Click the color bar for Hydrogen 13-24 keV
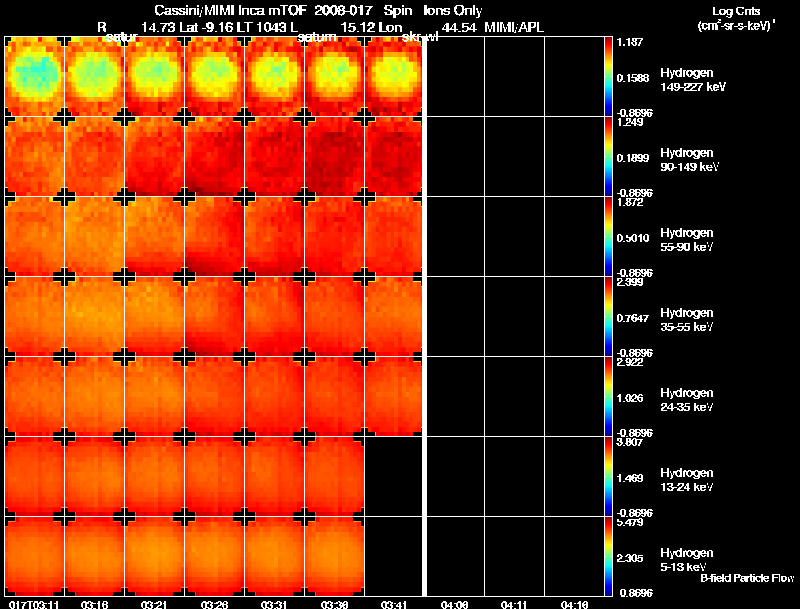Viewport: 800px width, 609px height. 608,477
